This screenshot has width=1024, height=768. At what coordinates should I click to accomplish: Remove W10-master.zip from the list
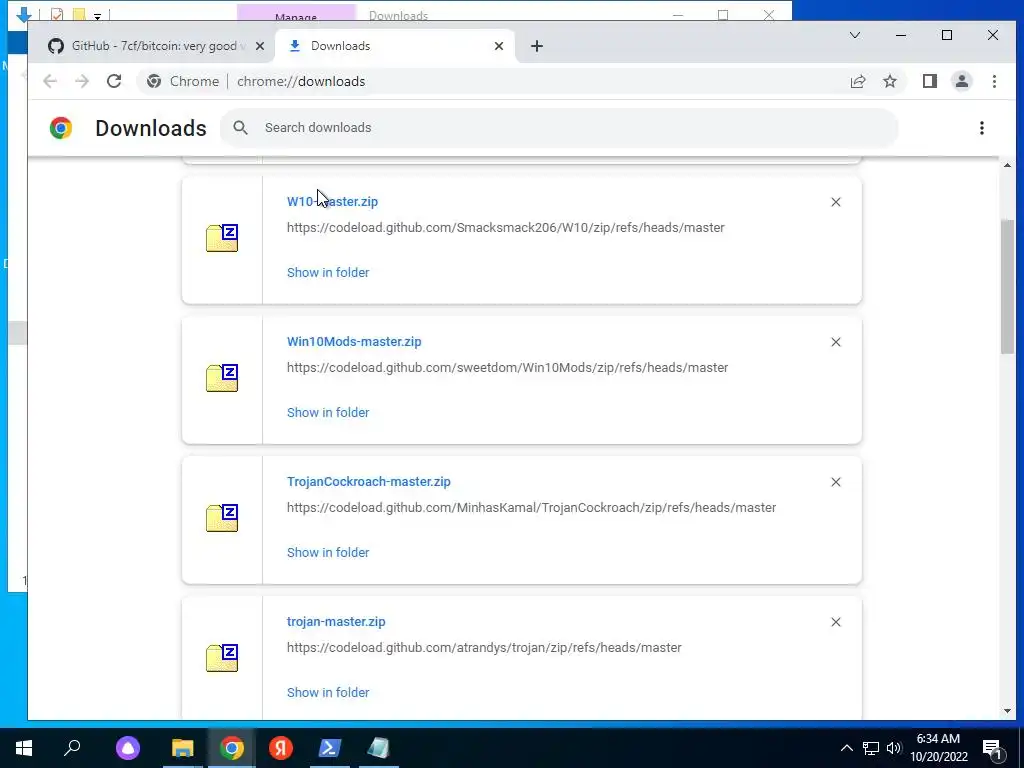pos(836,202)
